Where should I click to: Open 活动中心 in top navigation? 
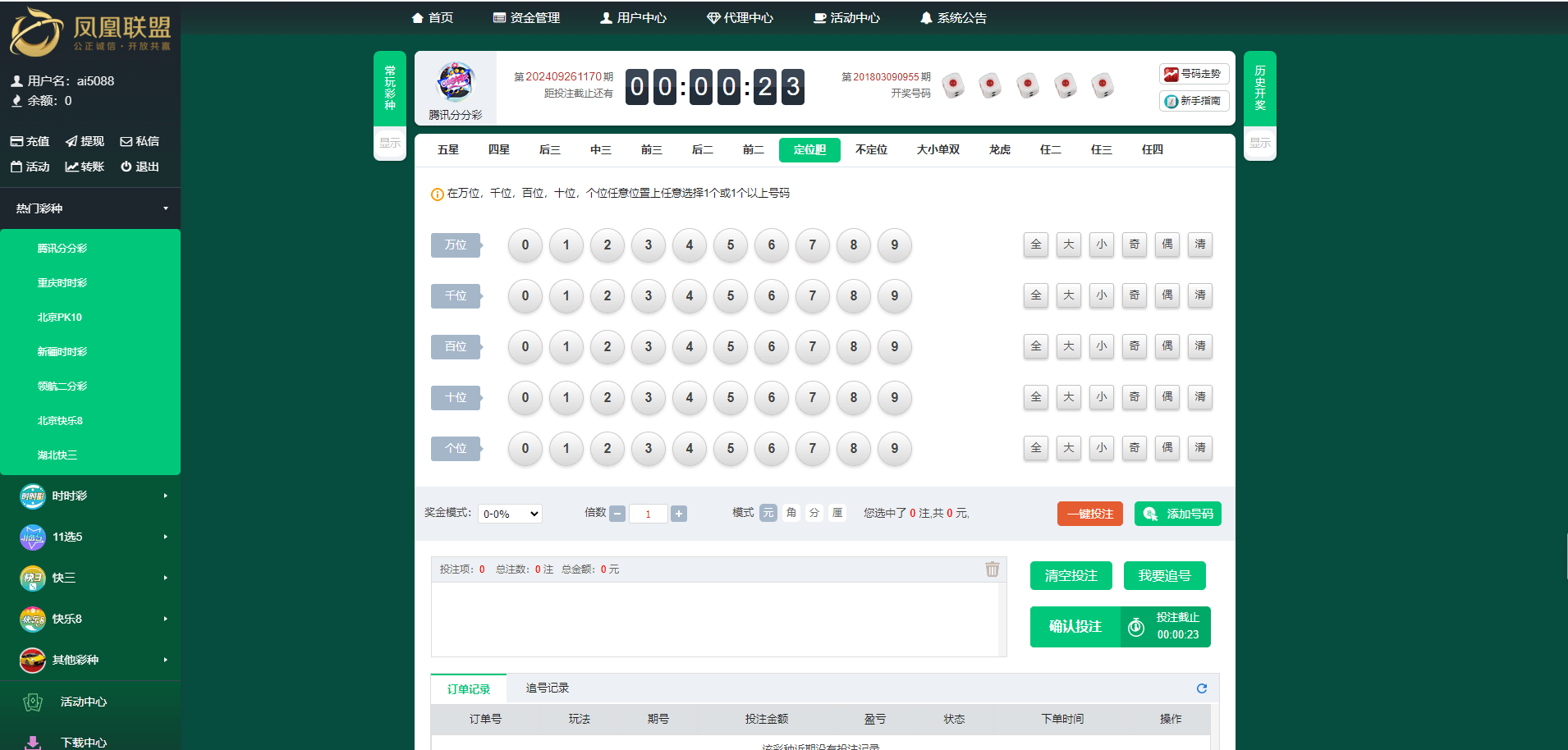tap(846, 18)
